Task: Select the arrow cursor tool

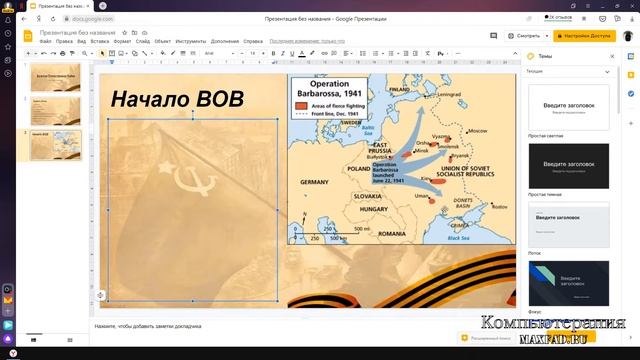Action: point(102,53)
